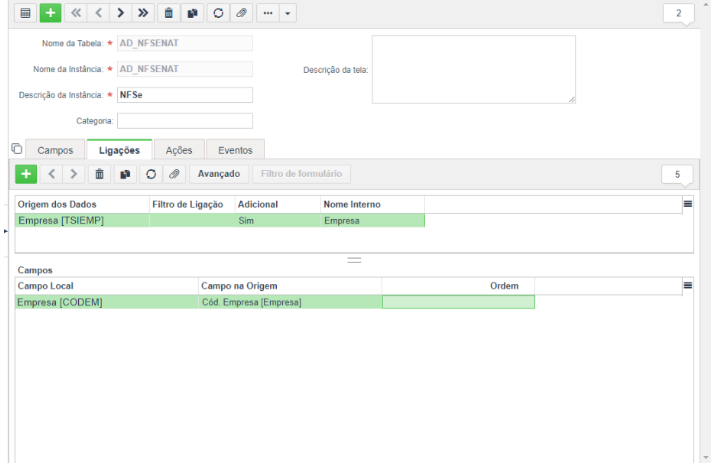The height and width of the screenshot is (463, 713).
Task: Click Descrição da tela text area
Action: 474,70
